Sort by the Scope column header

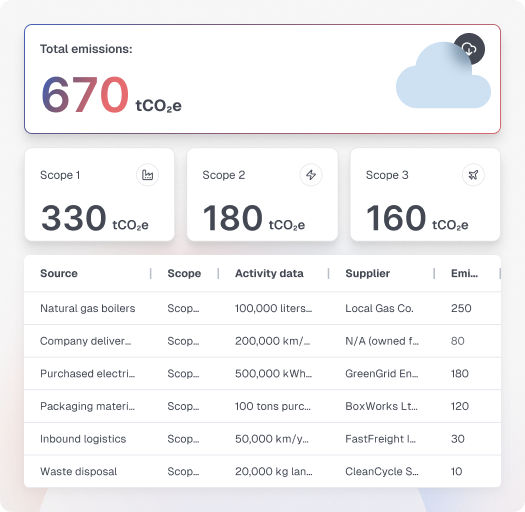coord(184,273)
